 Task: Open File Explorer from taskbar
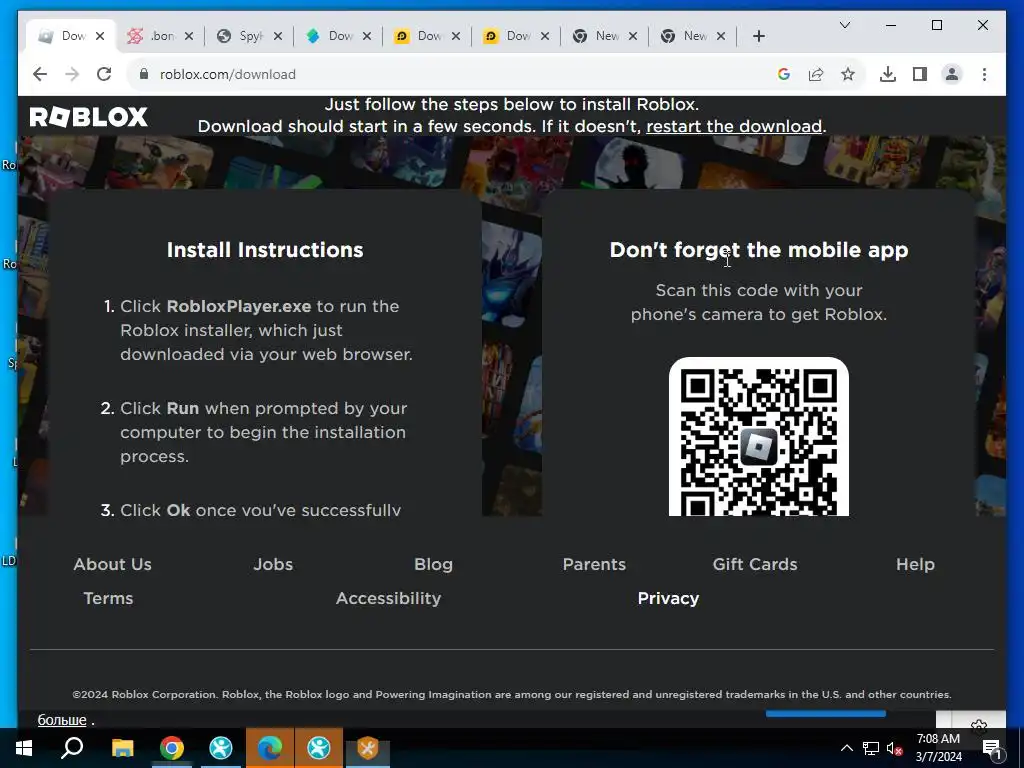click(x=122, y=748)
